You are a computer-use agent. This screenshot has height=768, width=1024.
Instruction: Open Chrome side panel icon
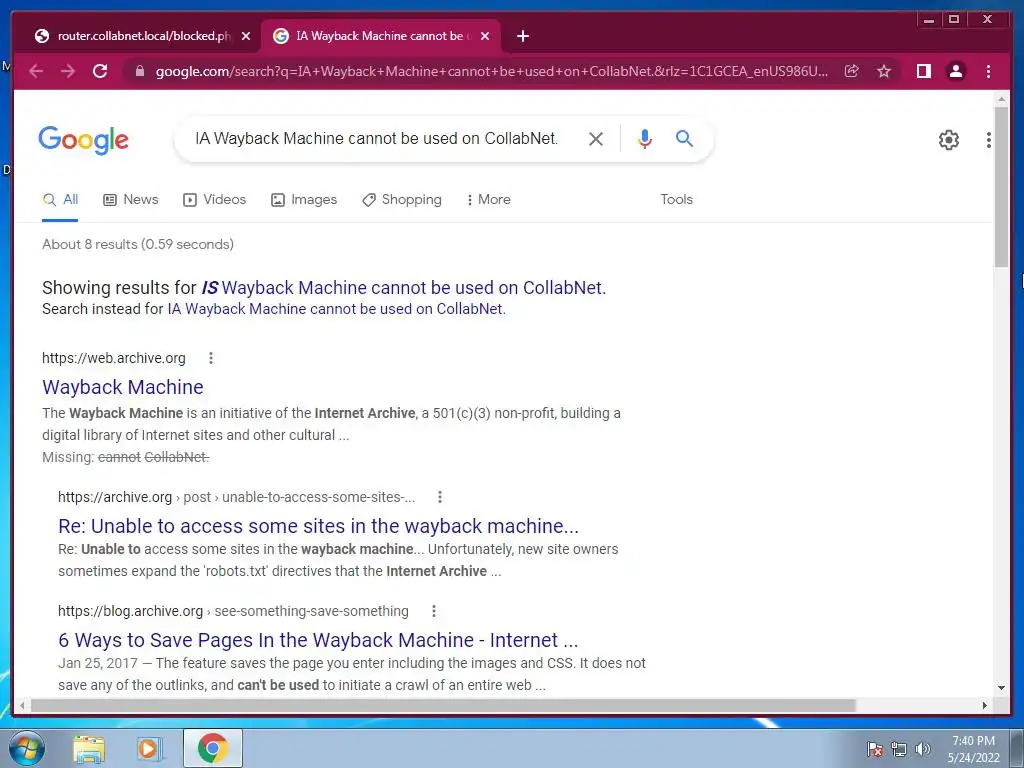923,71
